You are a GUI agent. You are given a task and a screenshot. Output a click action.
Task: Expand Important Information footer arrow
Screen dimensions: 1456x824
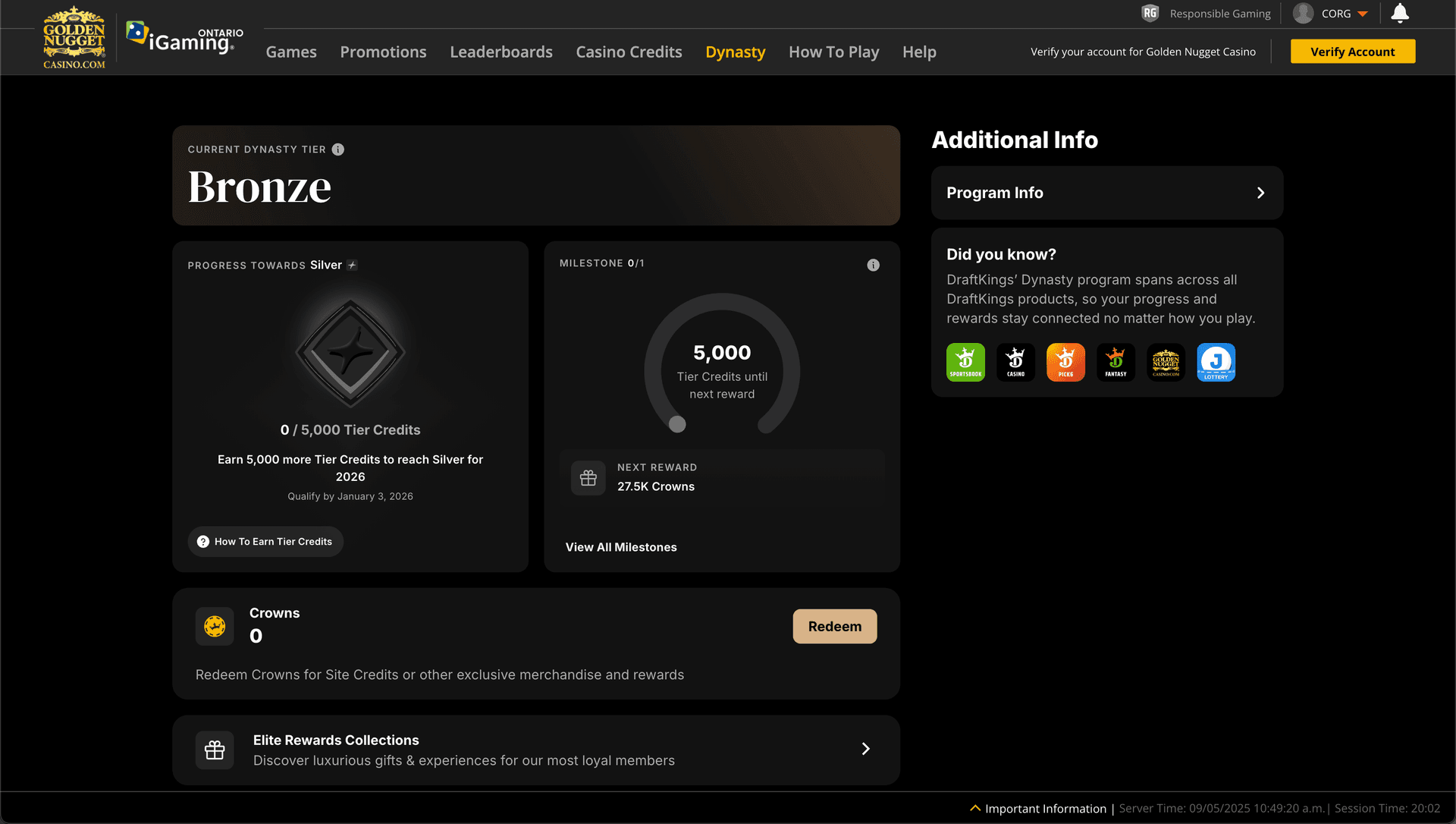(975, 808)
